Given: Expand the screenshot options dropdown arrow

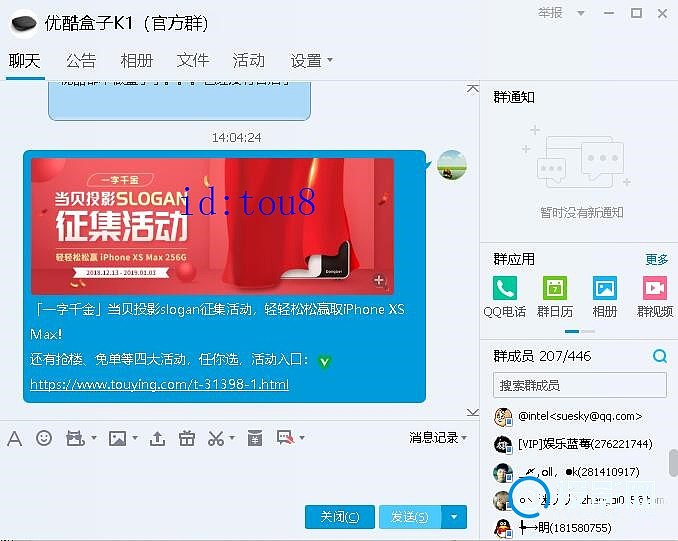Looking at the screenshot, I should (232, 438).
